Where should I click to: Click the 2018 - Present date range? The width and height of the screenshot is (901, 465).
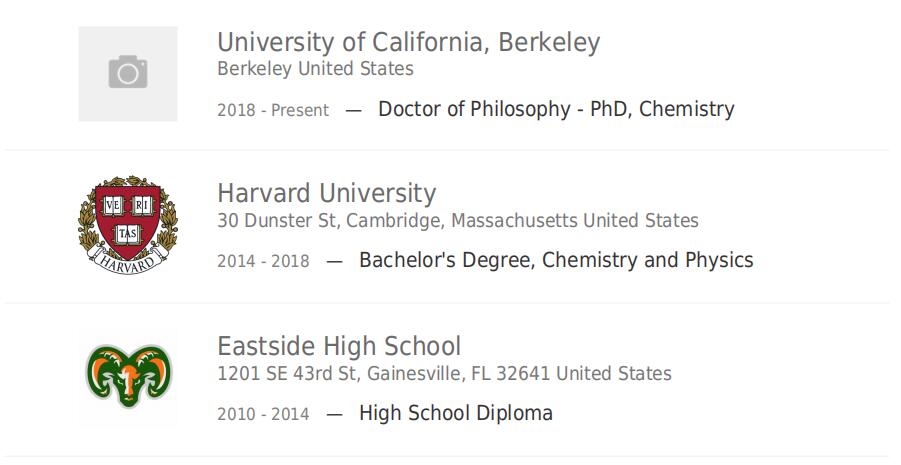273,110
